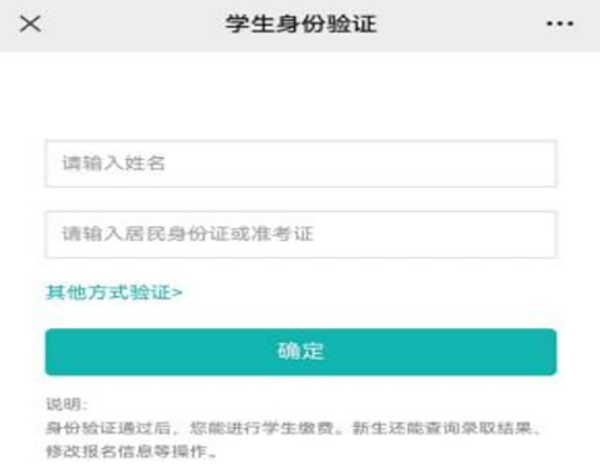
Task: Open the three-dot more options menu
Action: coord(559,24)
